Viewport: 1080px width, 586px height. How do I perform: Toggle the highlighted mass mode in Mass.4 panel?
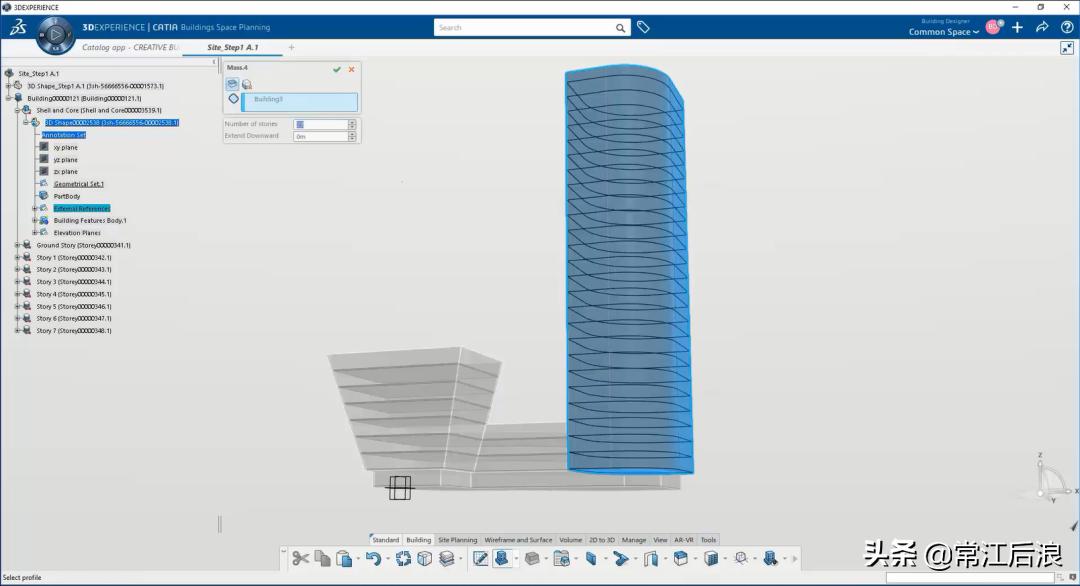pos(234,83)
